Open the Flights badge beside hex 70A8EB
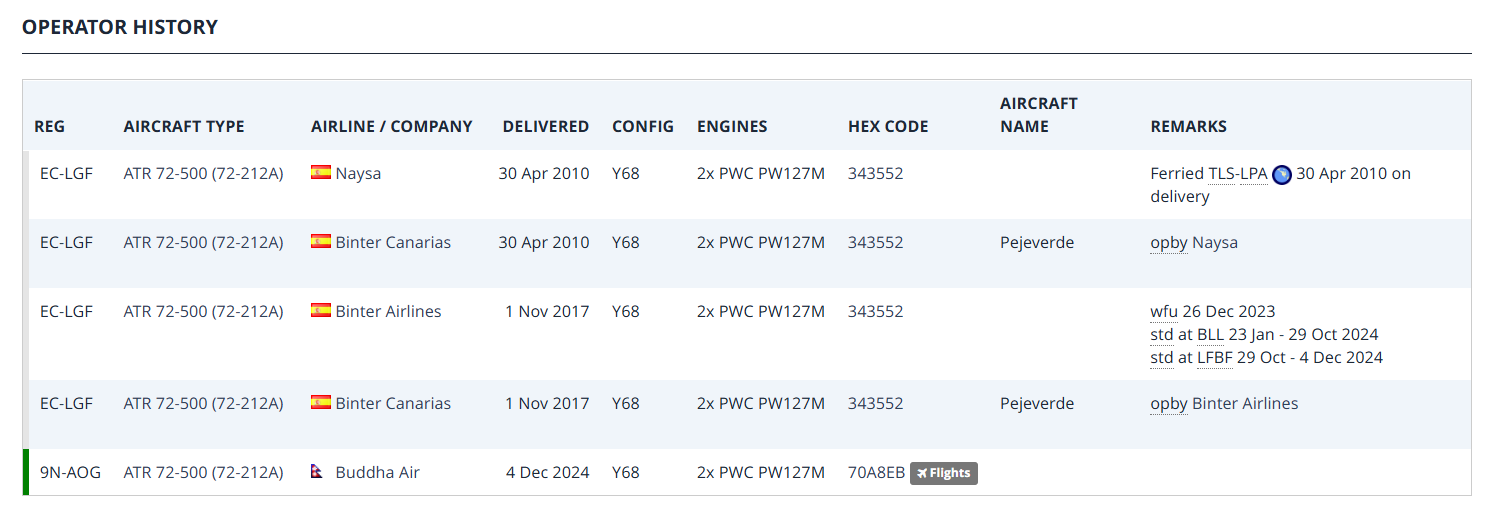Screen dimensions: 1493x506 [943, 473]
